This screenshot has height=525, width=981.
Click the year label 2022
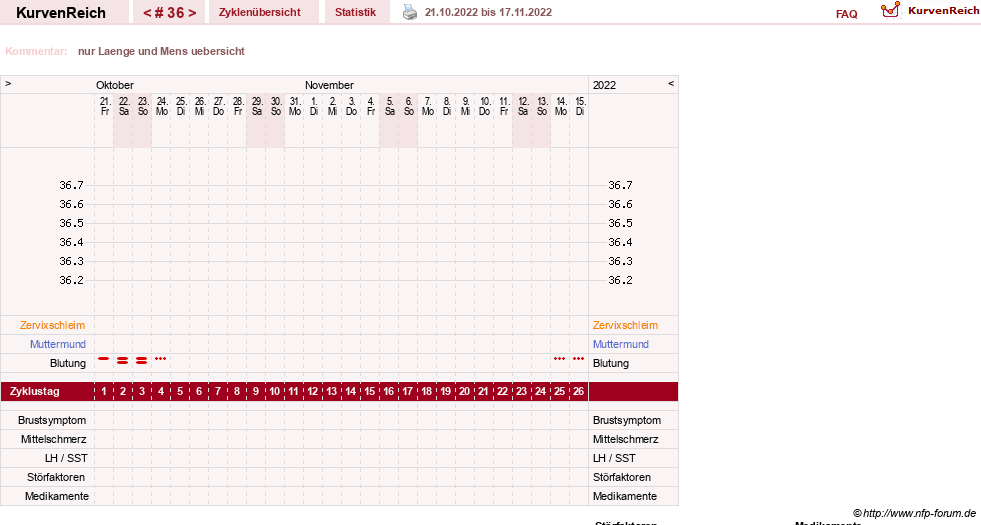(604, 85)
